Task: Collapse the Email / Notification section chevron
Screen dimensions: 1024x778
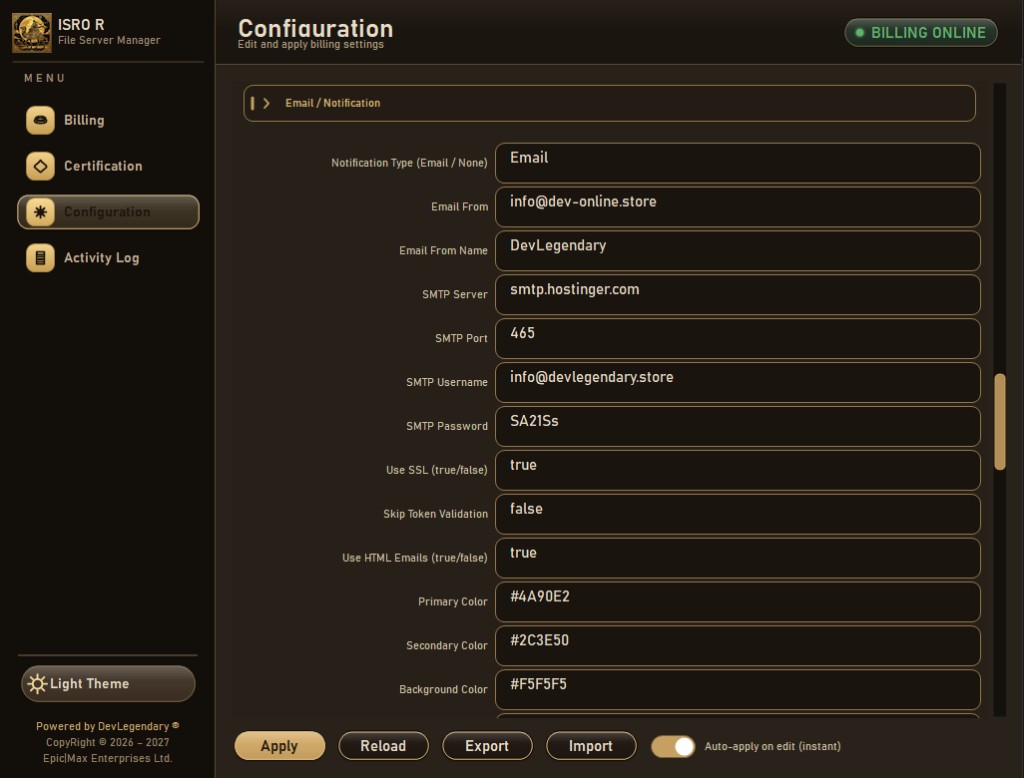Action: [x=266, y=103]
